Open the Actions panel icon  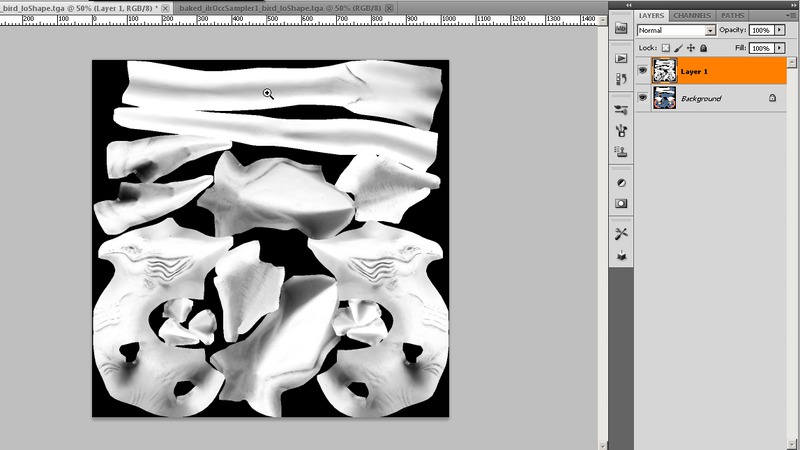point(621,59)
